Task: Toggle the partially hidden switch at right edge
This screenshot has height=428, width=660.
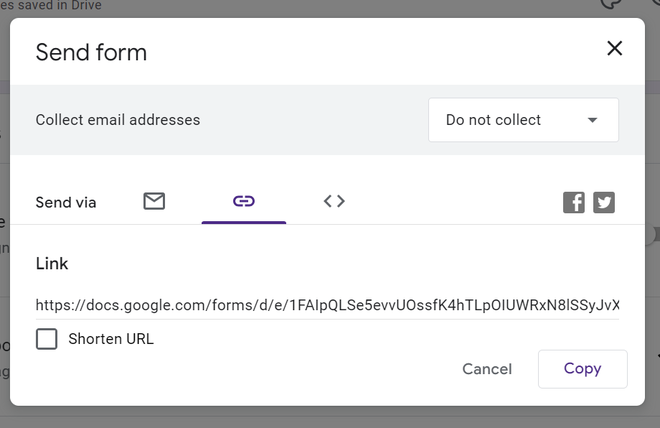Action: [654, 234]
